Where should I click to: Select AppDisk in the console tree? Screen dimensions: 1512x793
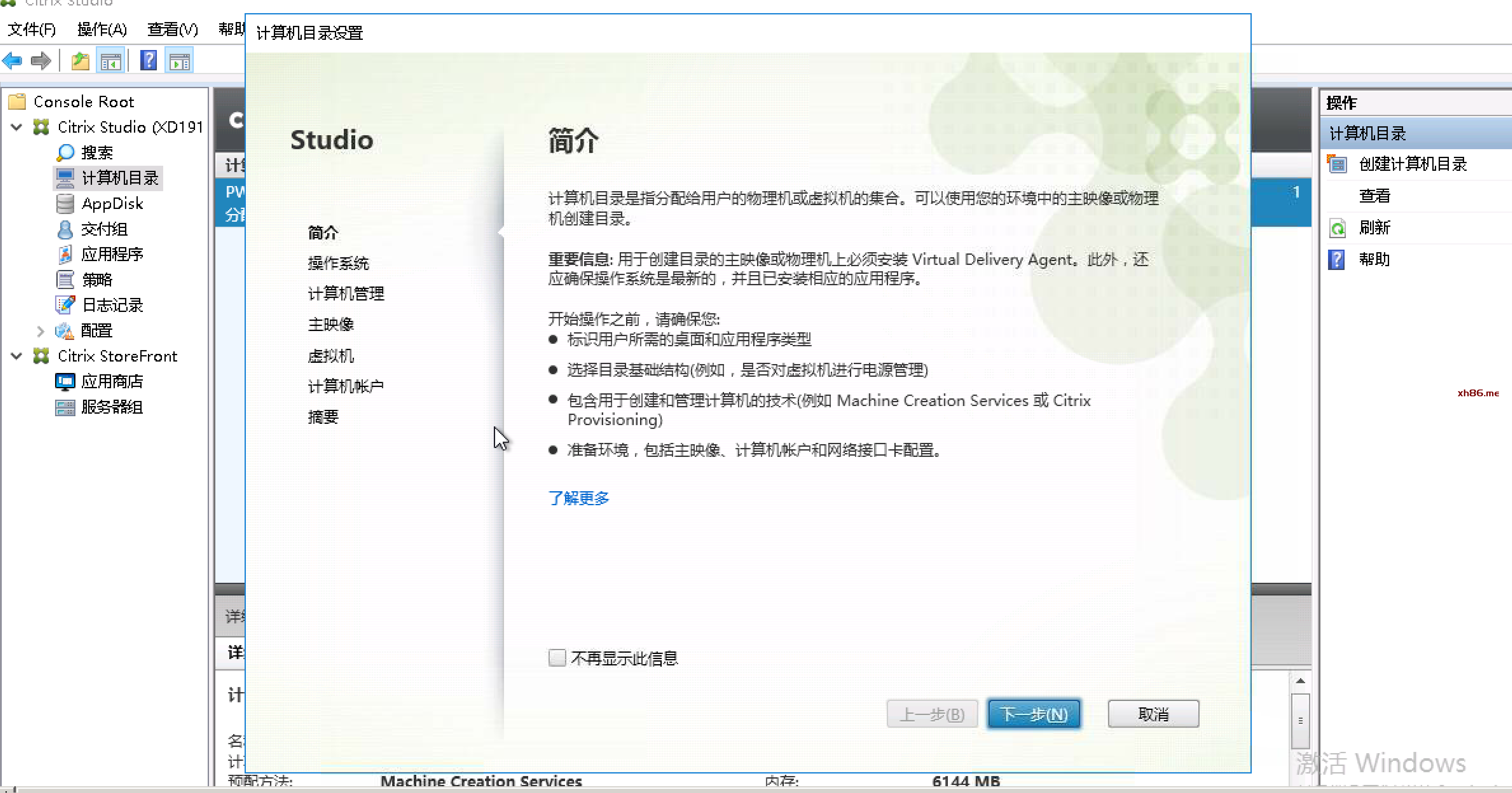111,204
